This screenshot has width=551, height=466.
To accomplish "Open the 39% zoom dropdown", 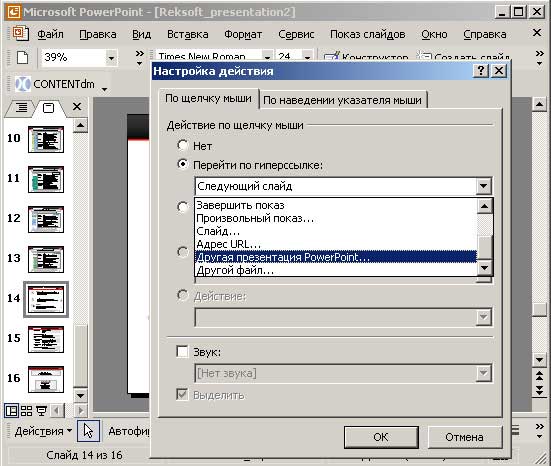I will click(x=111, y=57).
